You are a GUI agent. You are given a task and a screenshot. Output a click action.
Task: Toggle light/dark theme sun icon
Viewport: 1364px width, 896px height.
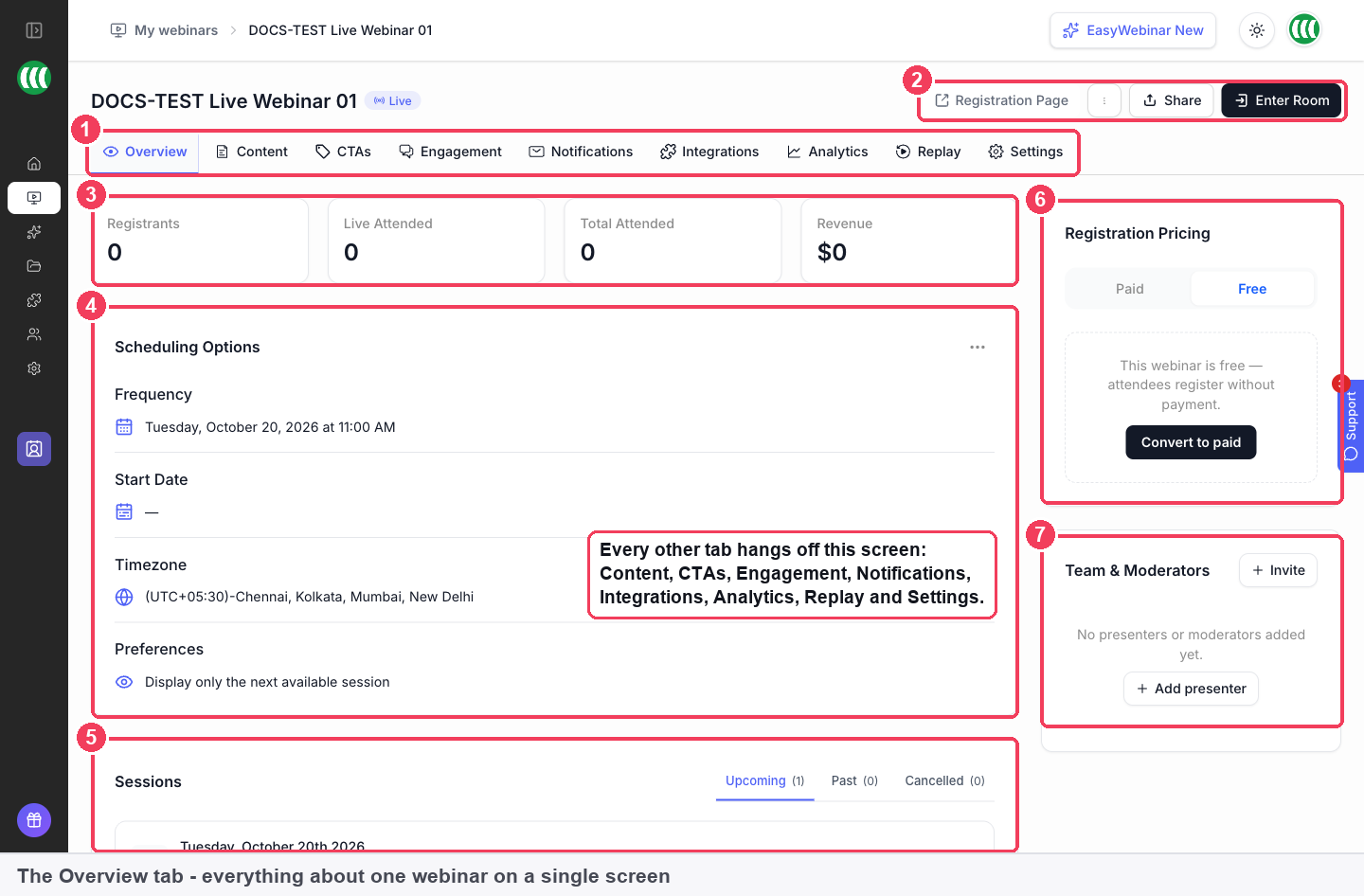[1257, 30]
